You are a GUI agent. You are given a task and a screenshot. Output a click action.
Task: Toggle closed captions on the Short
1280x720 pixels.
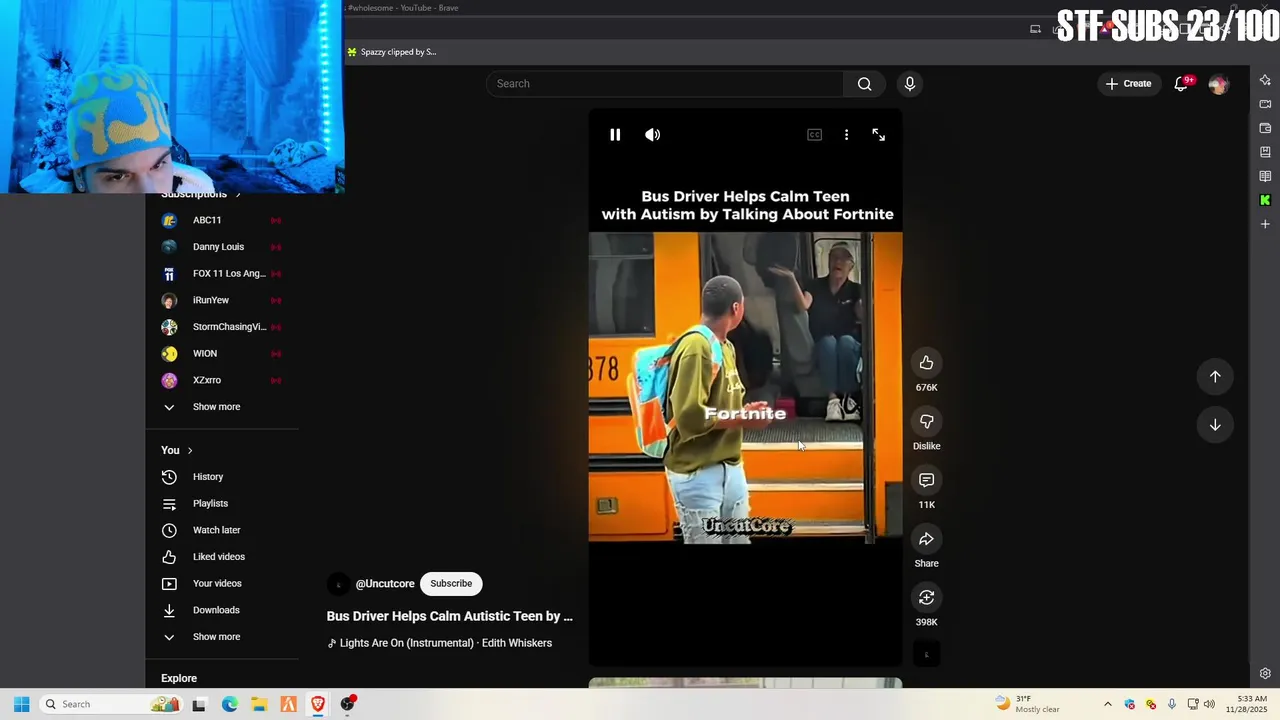[x=814, y=135]
